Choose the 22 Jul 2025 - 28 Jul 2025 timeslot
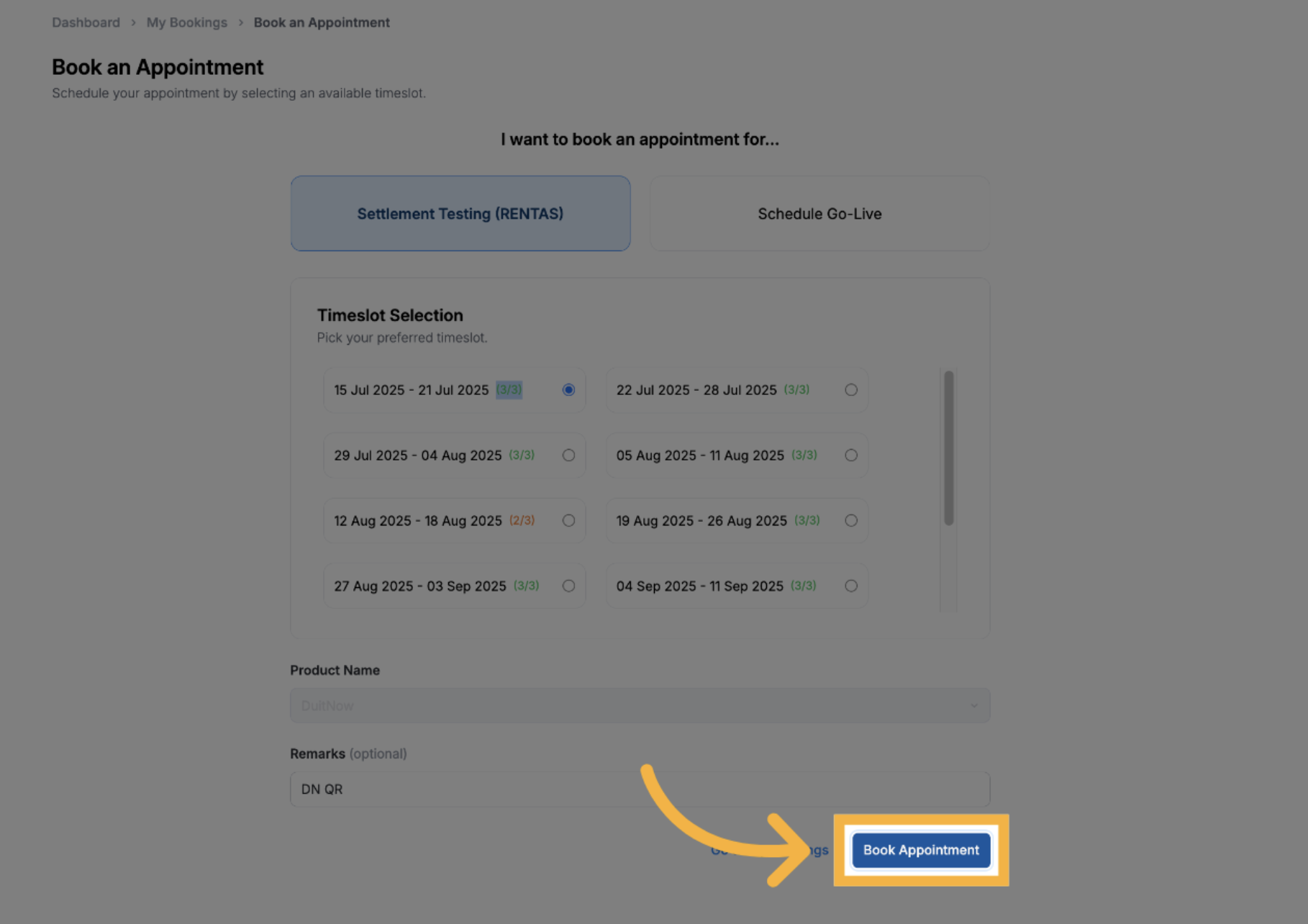1308x924 pixels. (850, 390)
